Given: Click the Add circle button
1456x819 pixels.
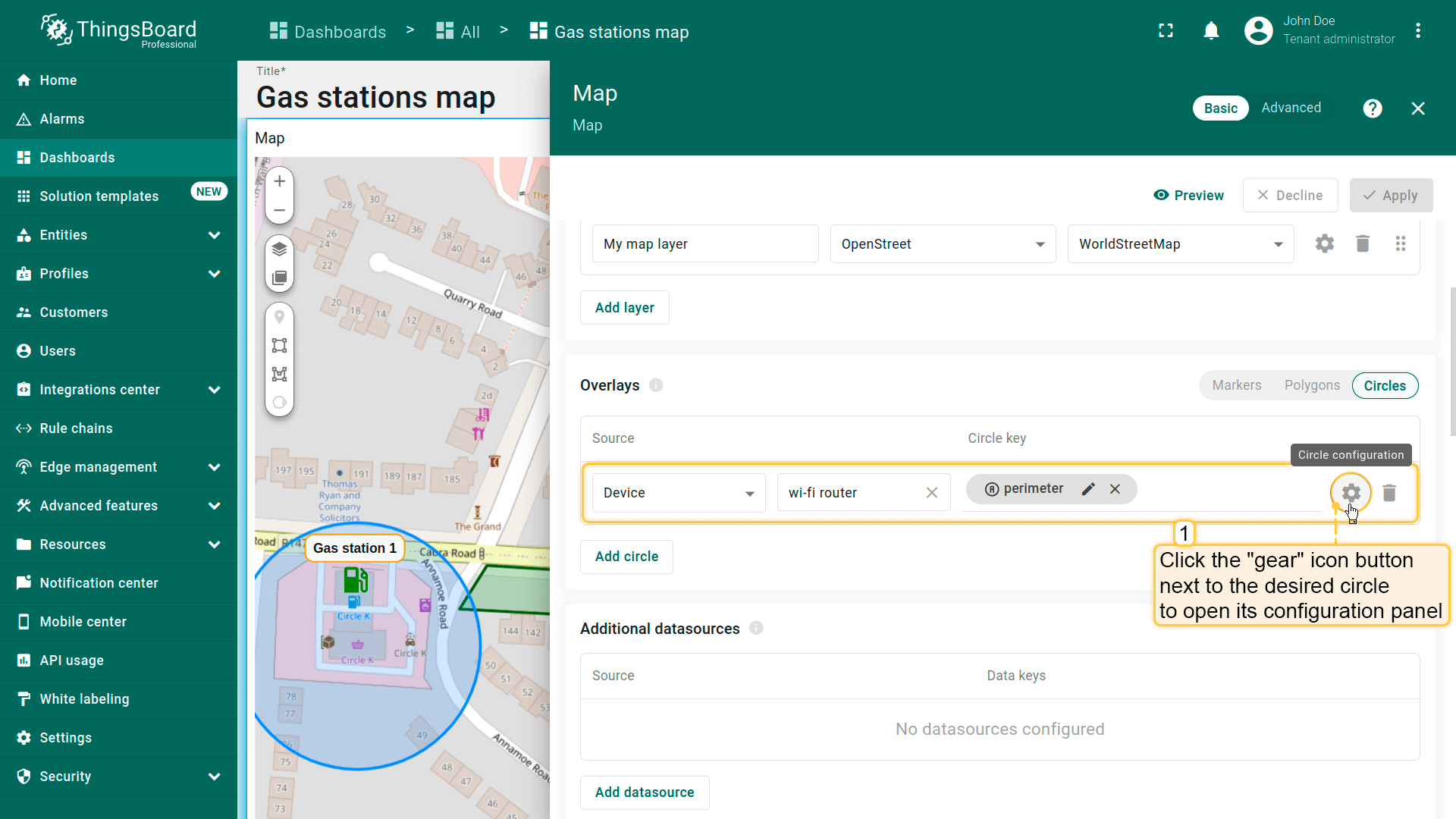Looking at the screenshot, I should (x=626, y=557).
